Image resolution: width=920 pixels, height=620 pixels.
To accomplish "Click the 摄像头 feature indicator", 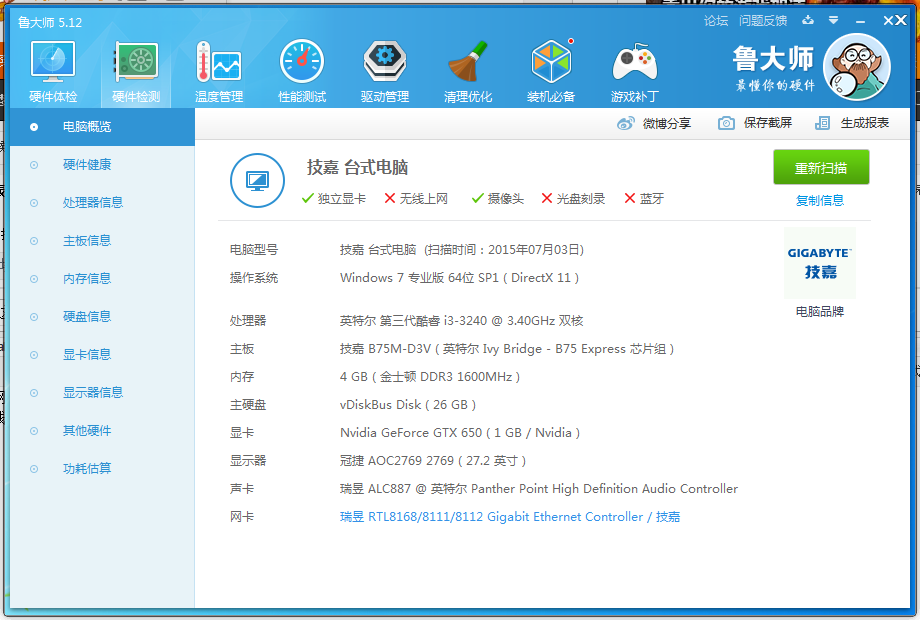I will pyautogui.click(x=498, y=199).
